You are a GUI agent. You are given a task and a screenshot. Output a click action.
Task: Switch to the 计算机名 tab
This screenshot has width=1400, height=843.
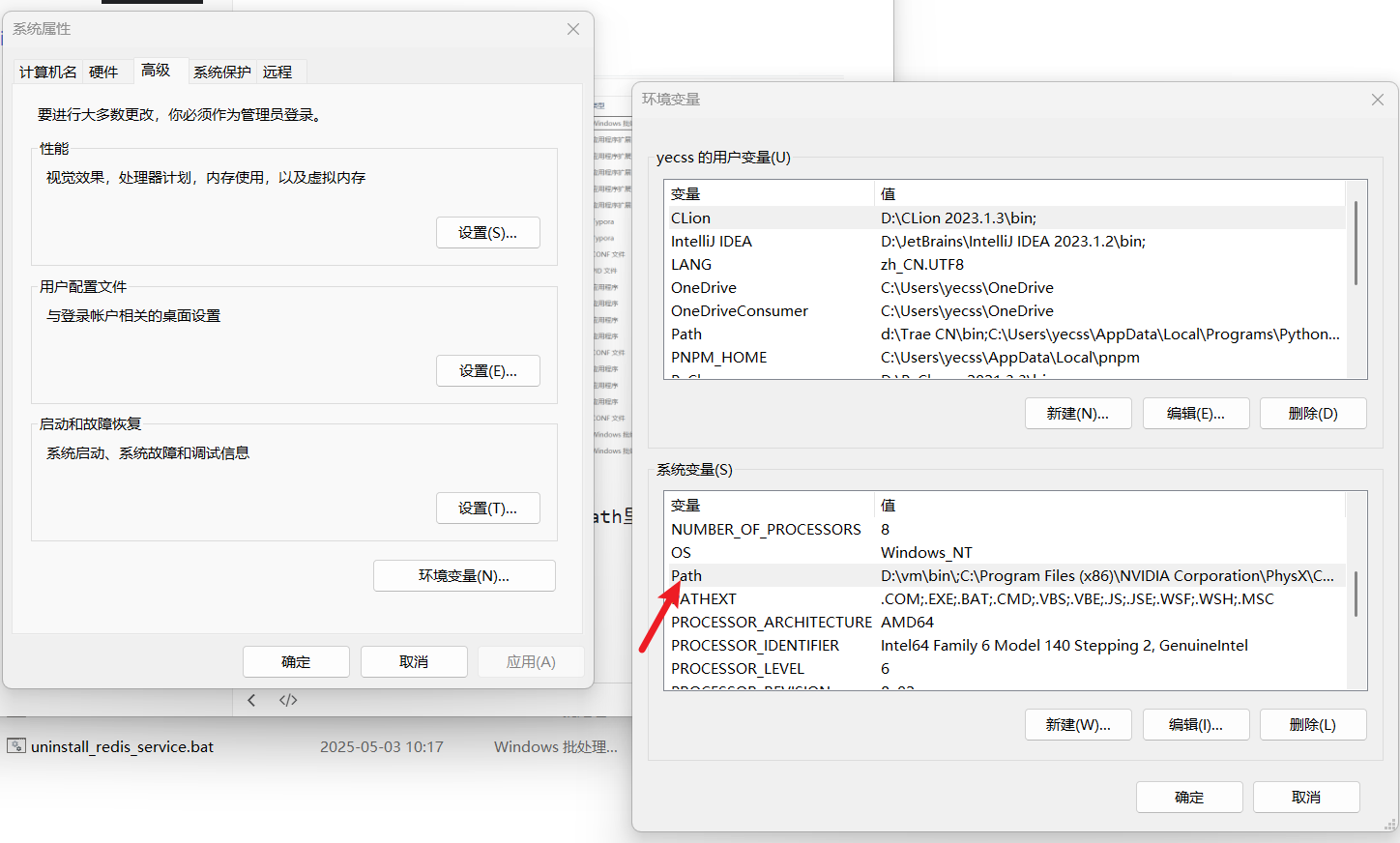(48, 72)
